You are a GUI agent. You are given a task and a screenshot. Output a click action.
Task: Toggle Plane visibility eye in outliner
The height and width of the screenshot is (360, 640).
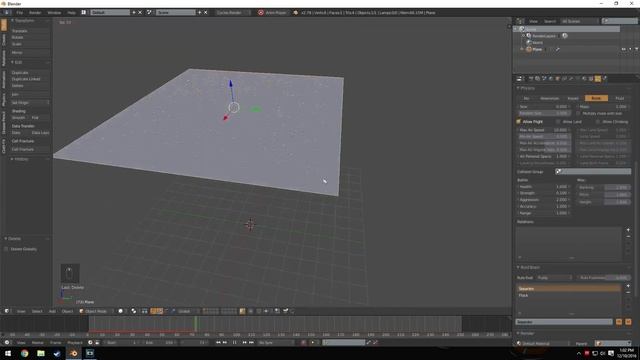click(x=623, y=49)
